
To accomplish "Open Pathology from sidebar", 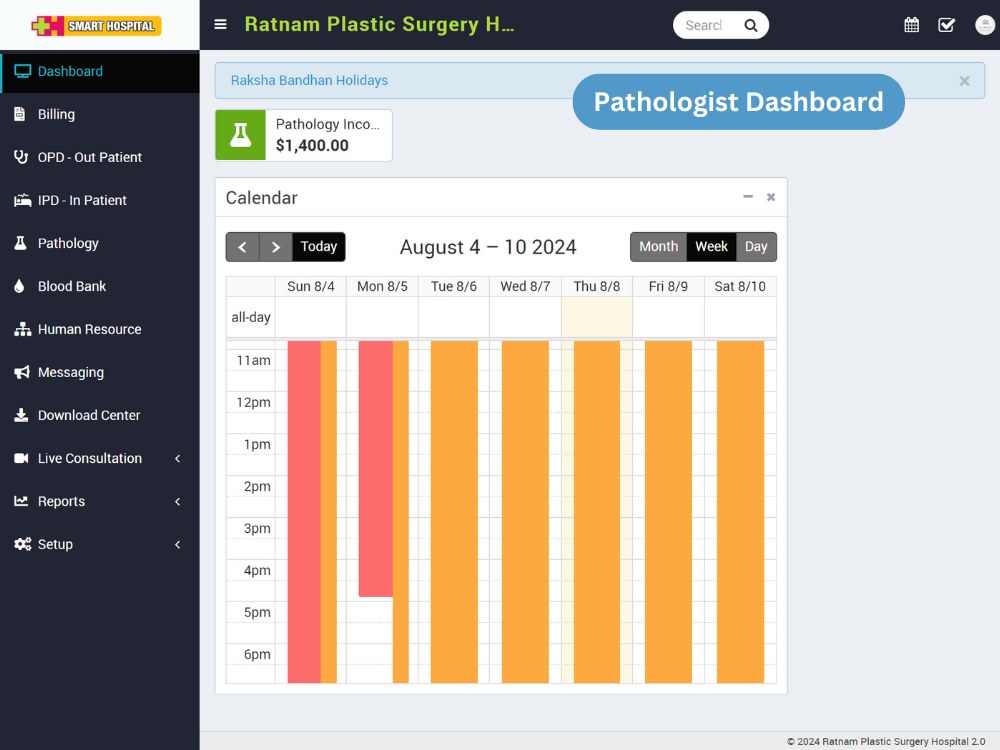I will (x=99, y=243).
